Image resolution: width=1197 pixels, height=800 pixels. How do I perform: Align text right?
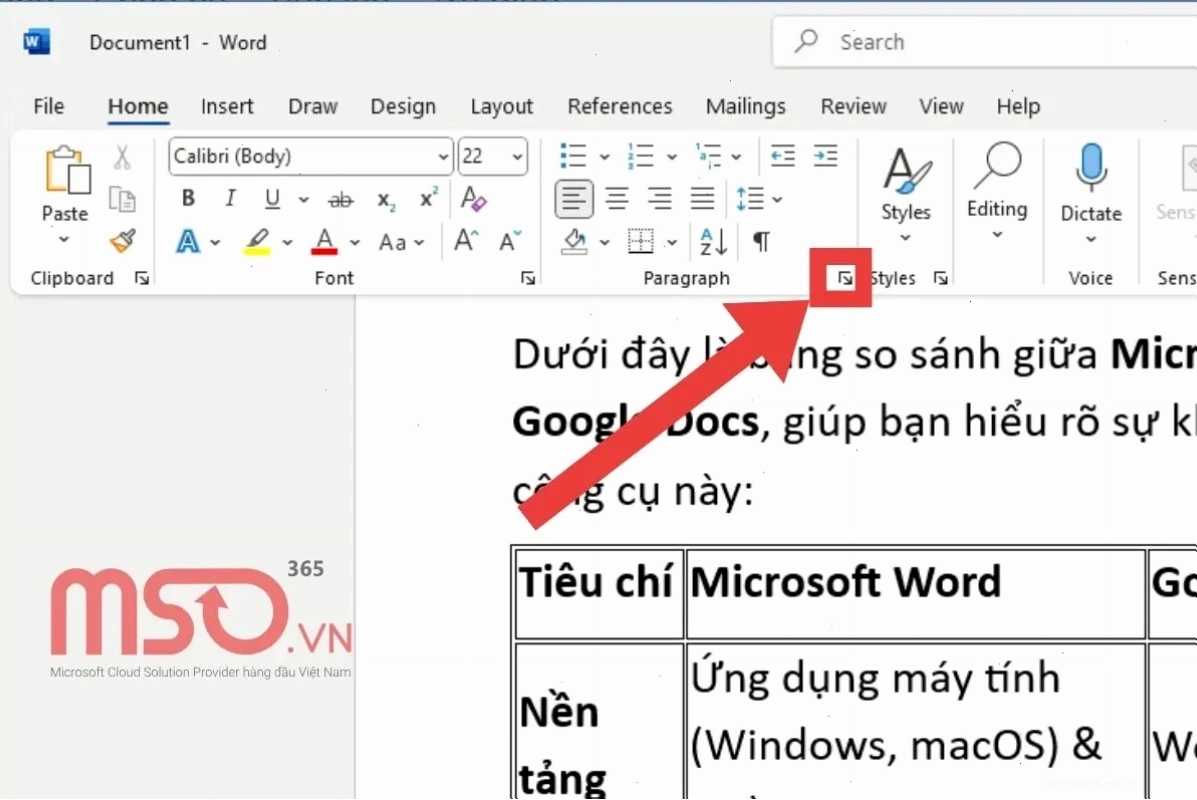tap(660, 199)
